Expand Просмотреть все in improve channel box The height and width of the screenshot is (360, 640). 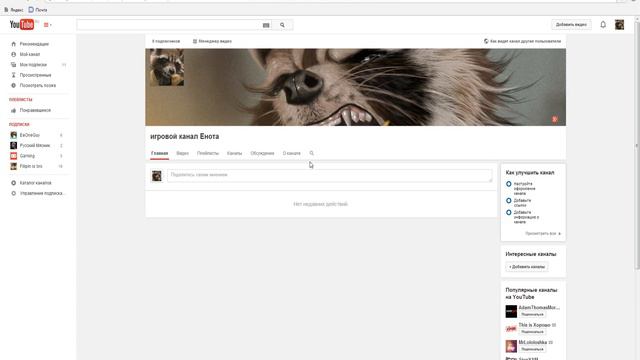click(543, 233)
